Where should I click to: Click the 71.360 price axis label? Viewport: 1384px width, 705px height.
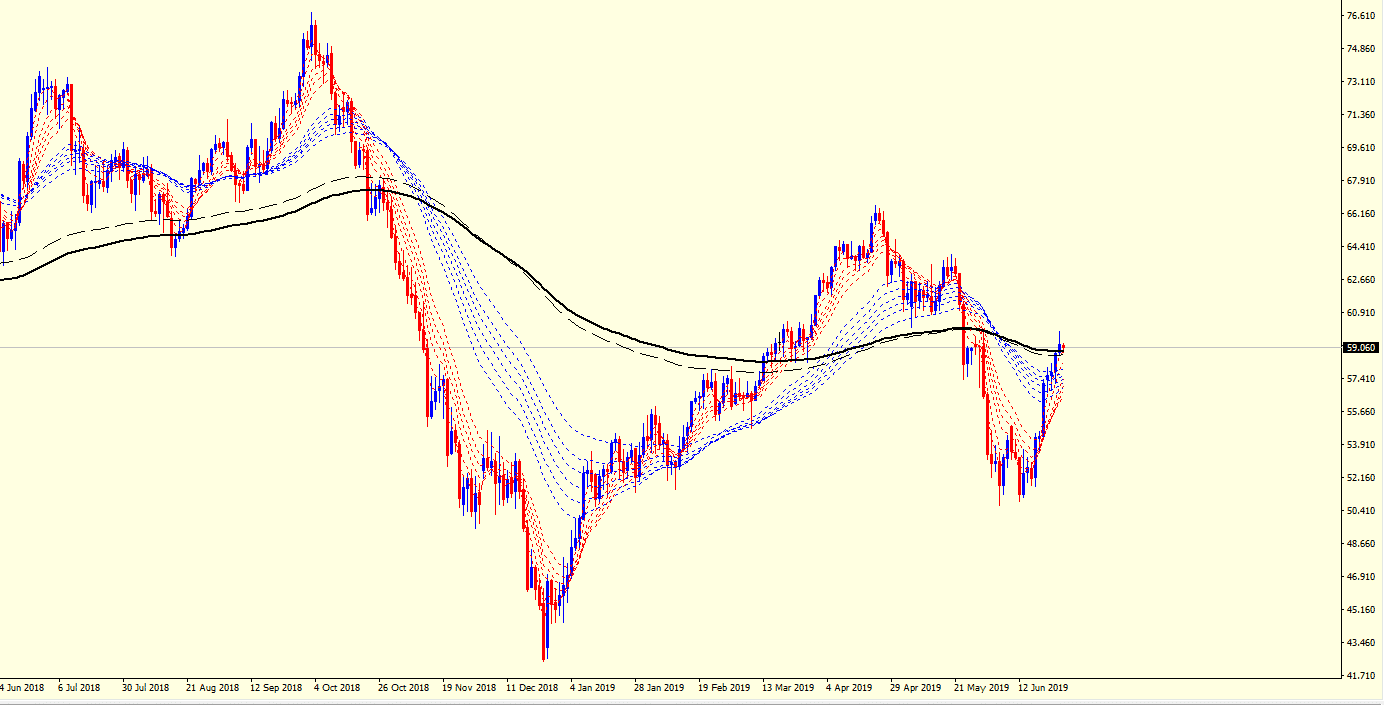pos(1362,115)
